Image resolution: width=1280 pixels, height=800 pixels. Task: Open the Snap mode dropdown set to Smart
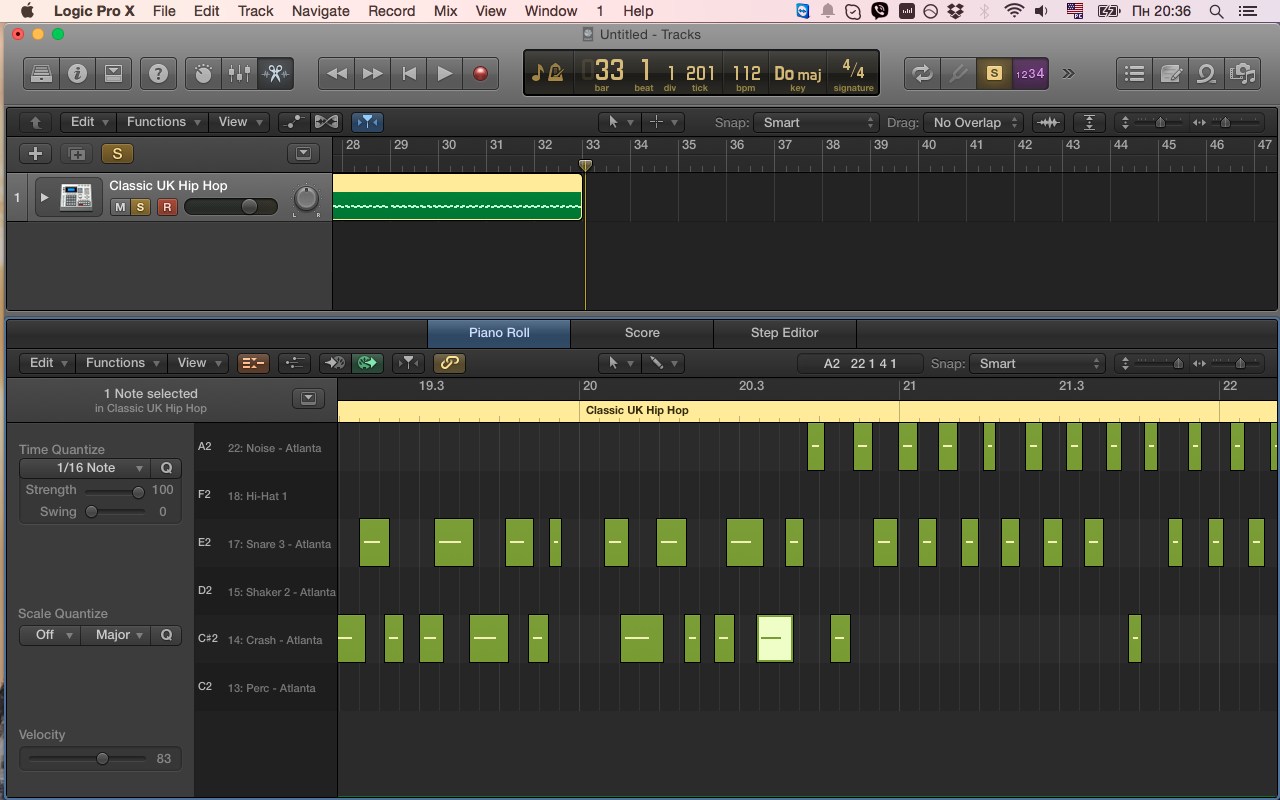[816, 122]
